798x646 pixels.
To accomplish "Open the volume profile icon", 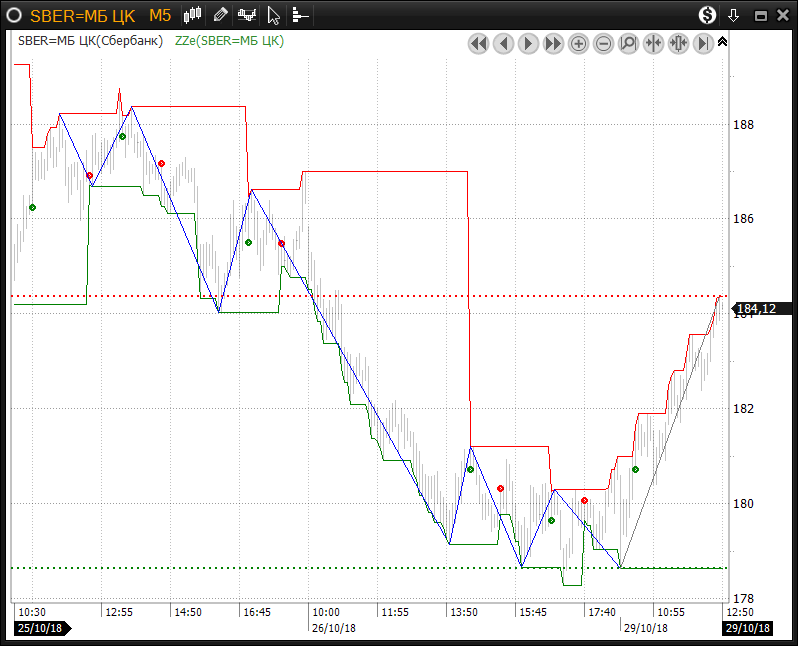I will coord(299,15).
